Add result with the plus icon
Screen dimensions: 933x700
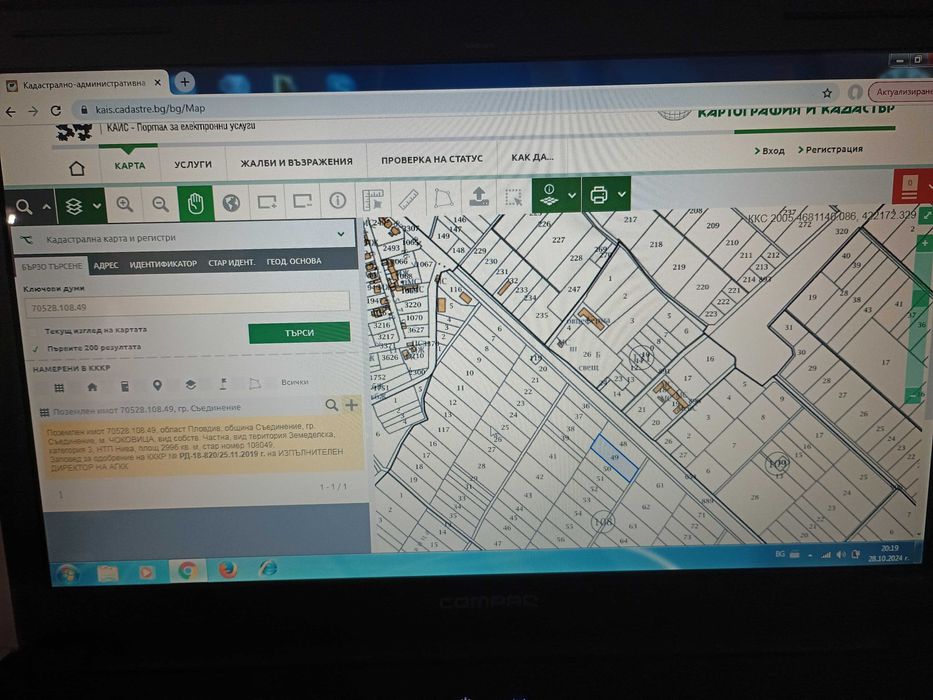coord(352,405)
